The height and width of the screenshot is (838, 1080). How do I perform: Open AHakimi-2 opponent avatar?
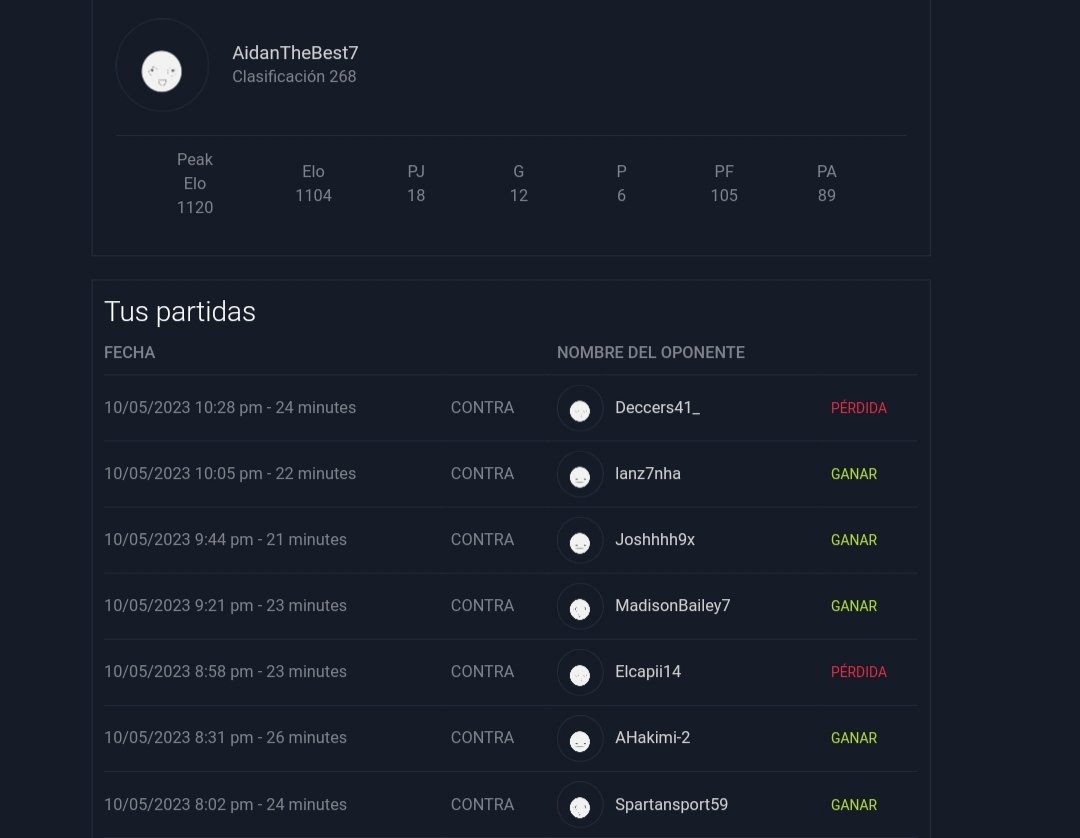point(580,739)
